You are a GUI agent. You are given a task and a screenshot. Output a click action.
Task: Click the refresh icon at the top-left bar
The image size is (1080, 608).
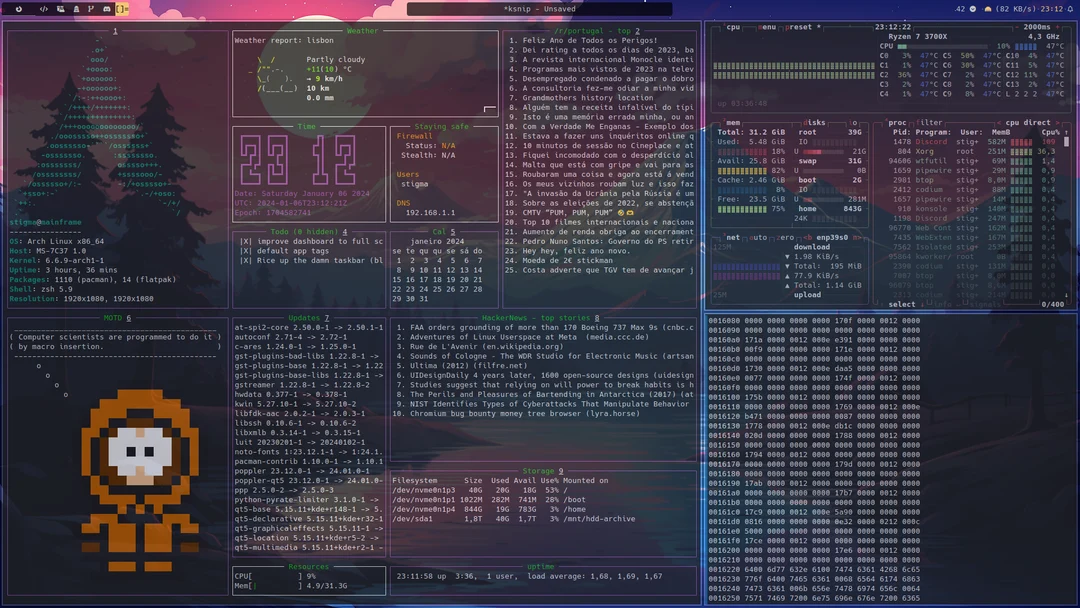pos(19,8)
